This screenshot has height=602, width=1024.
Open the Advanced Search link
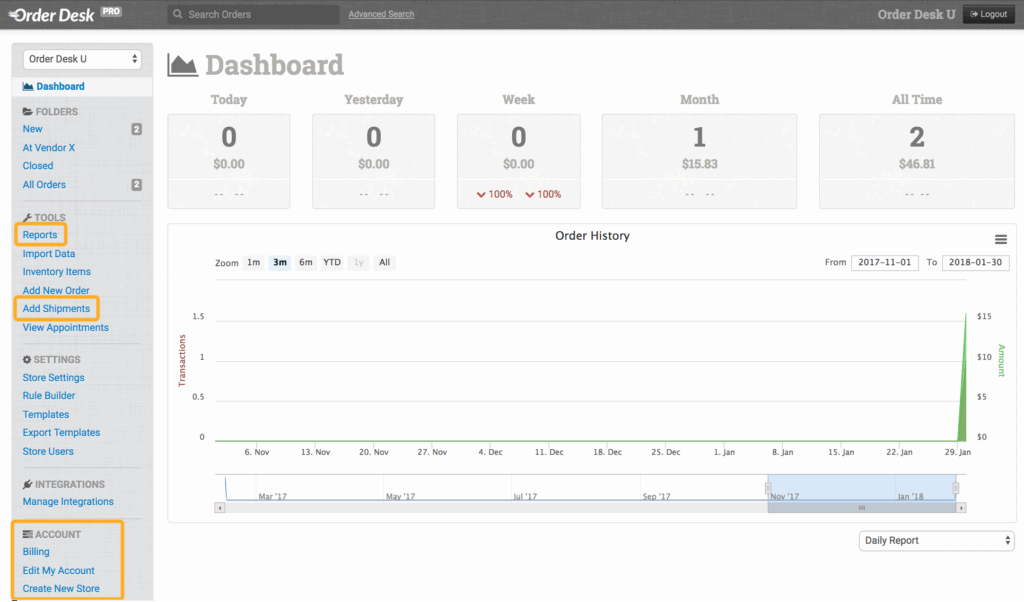[x=381, y=15]
